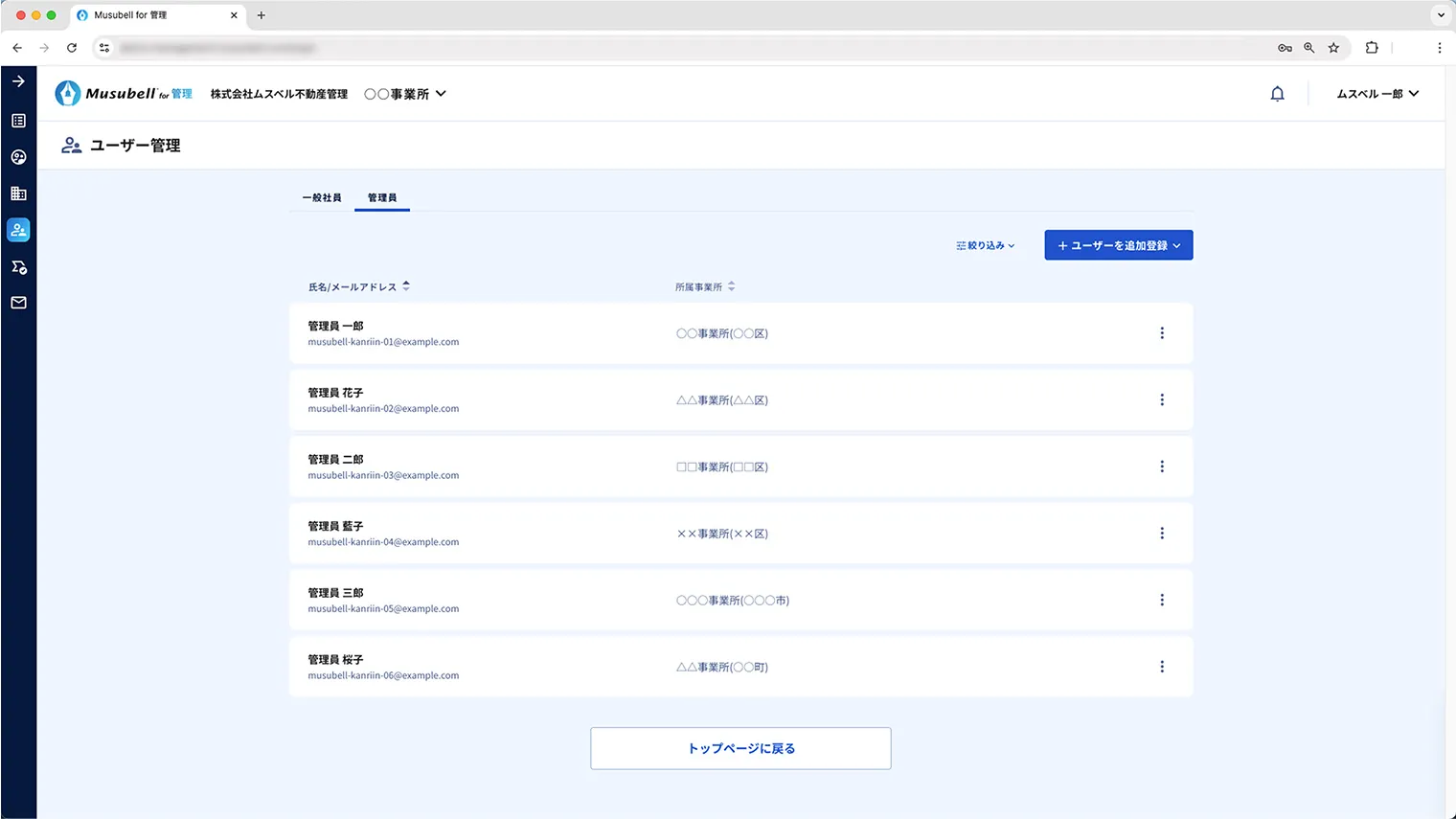Select the list panel icon in the sidebar

[x=18, y=121]
